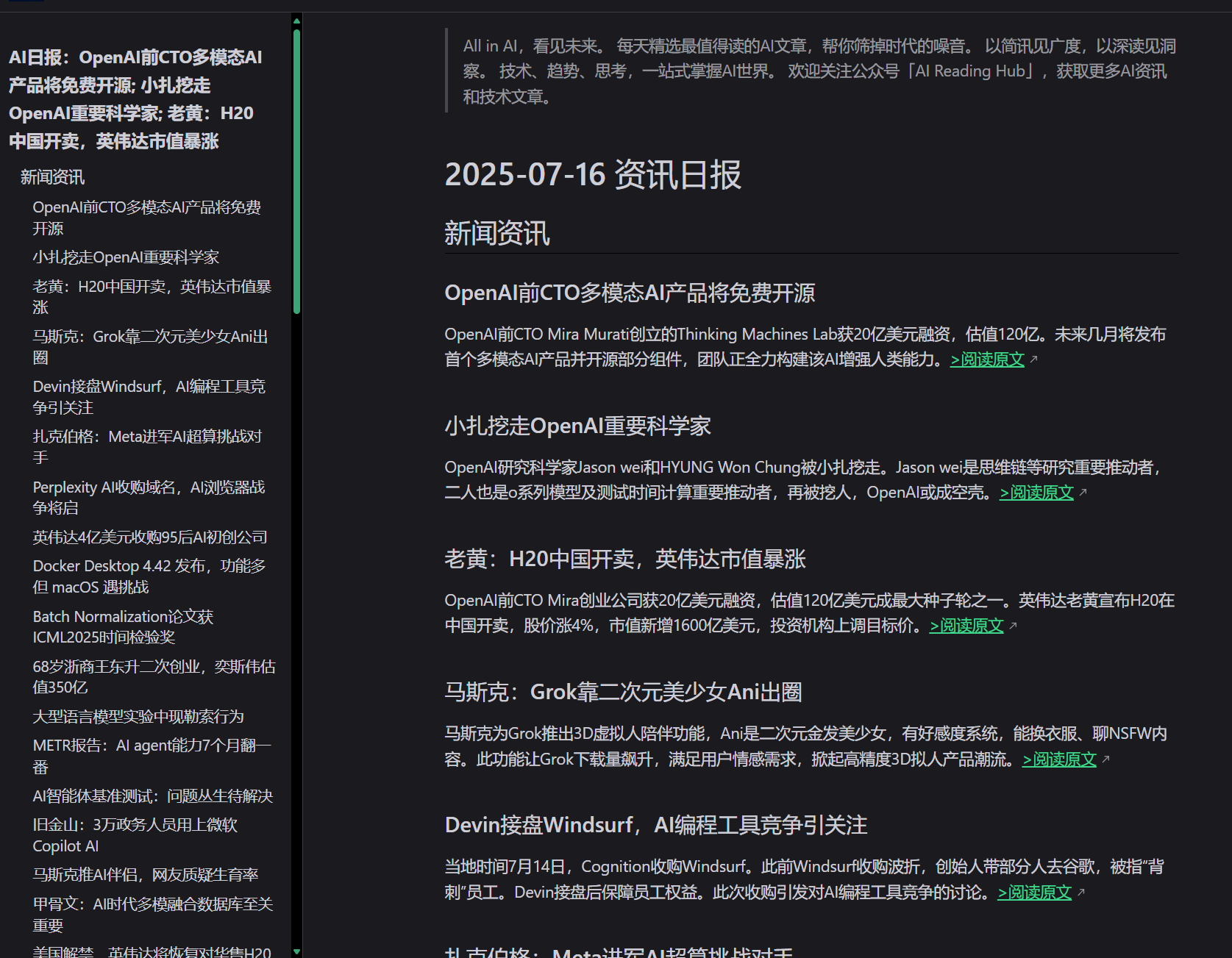Image resolution: width=1232 pixels, height=958 pixels.
Task: Open 阅读原文 link under 马斯克 Grok article
Action: 1059,759
